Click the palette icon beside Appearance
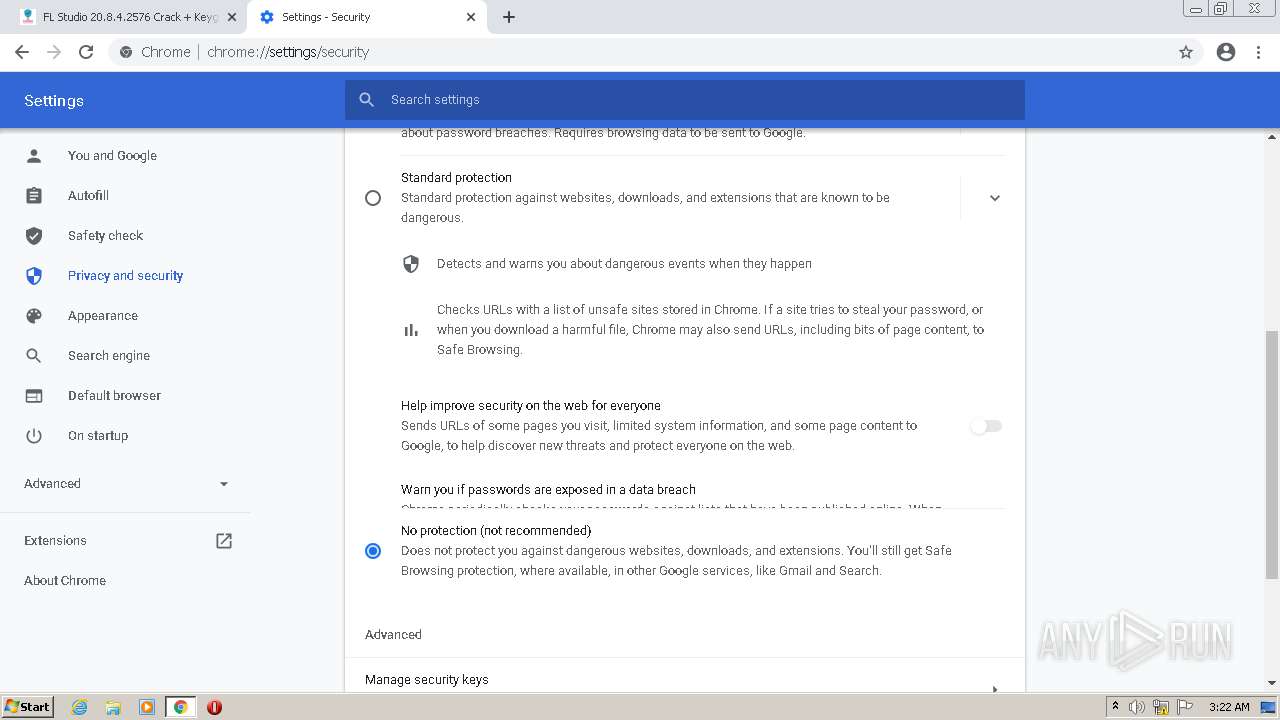1280x720 pixels. [34, 316]
